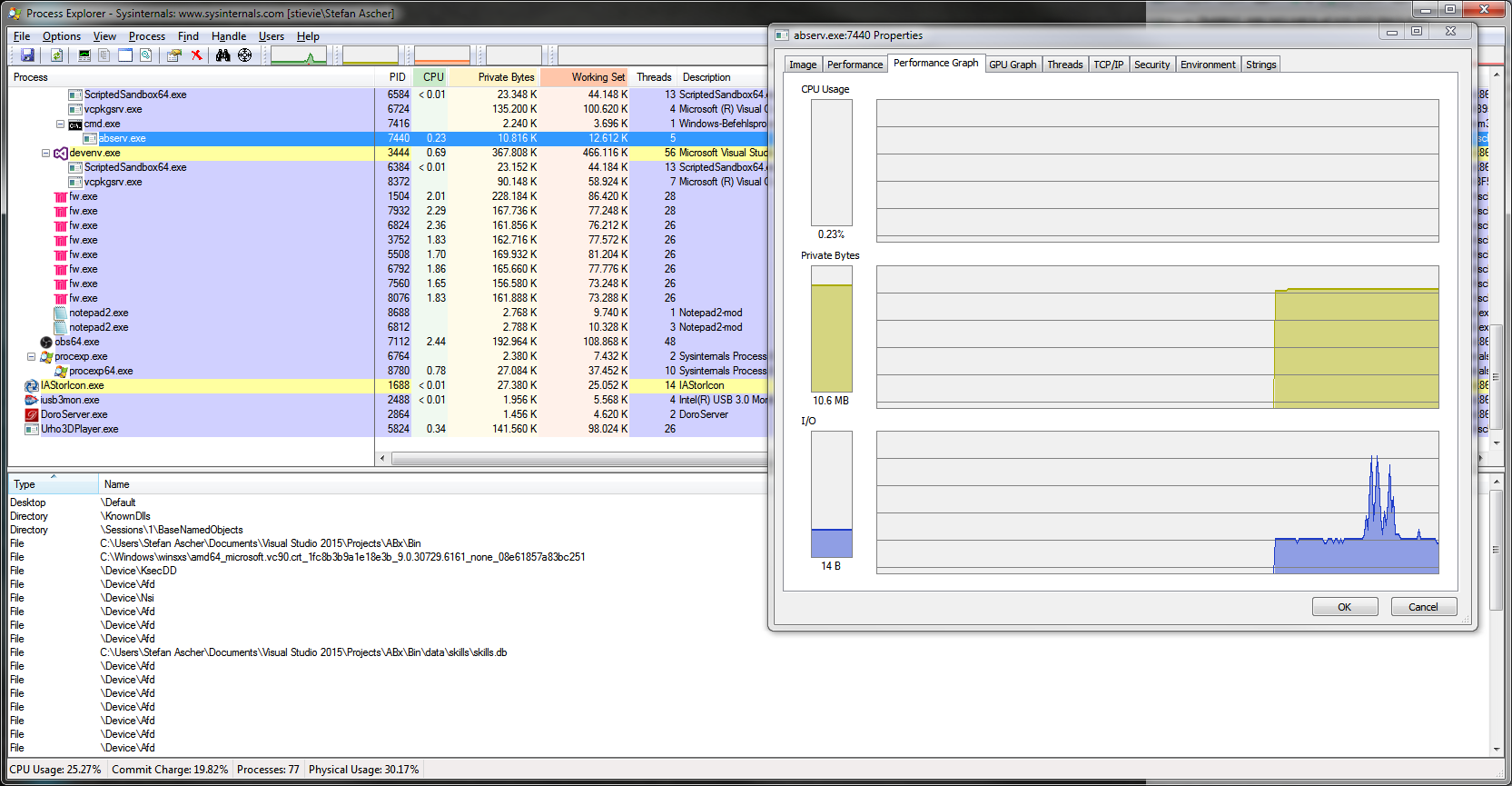This screenshot has height=786, width=1512.
Task: Sort handles by the Name column header
Action: [434, 484]
